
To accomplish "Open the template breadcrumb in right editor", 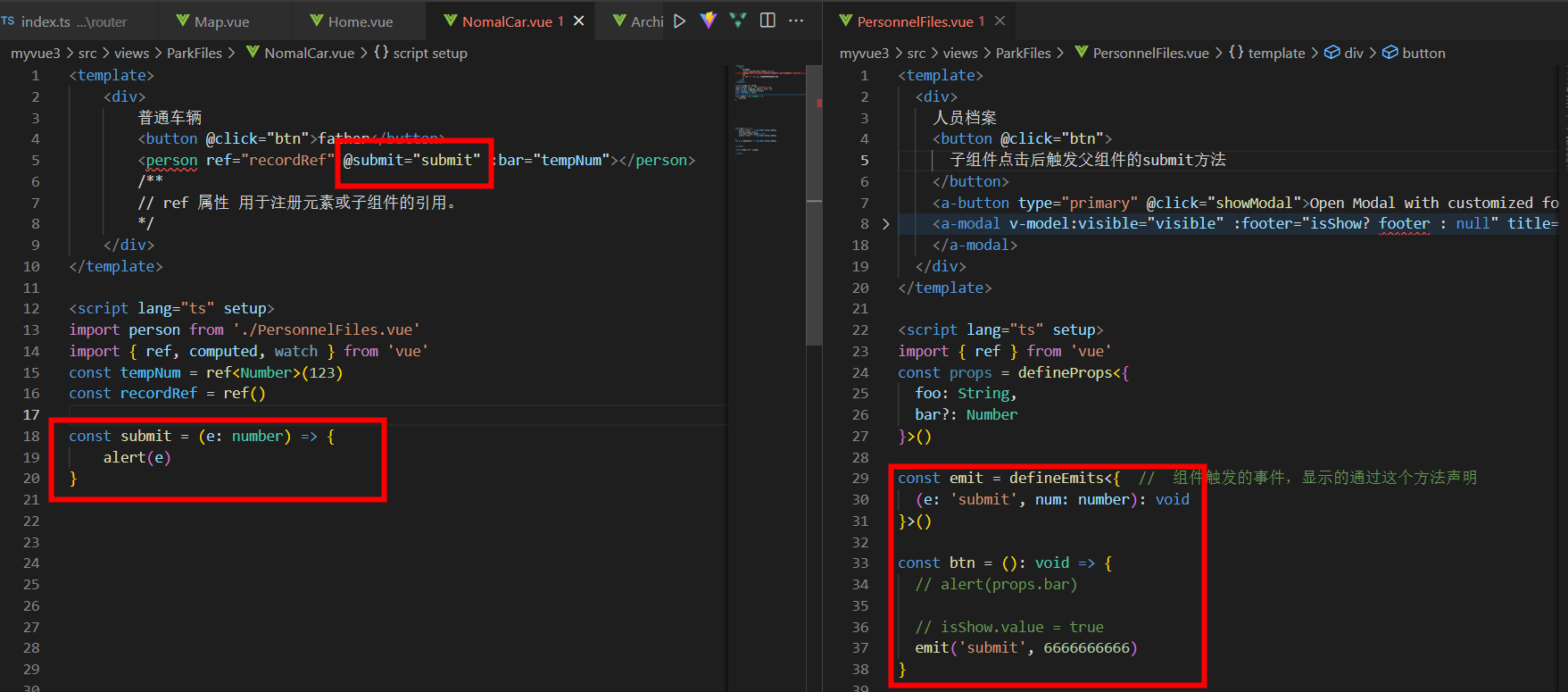I will point(1276,53).
